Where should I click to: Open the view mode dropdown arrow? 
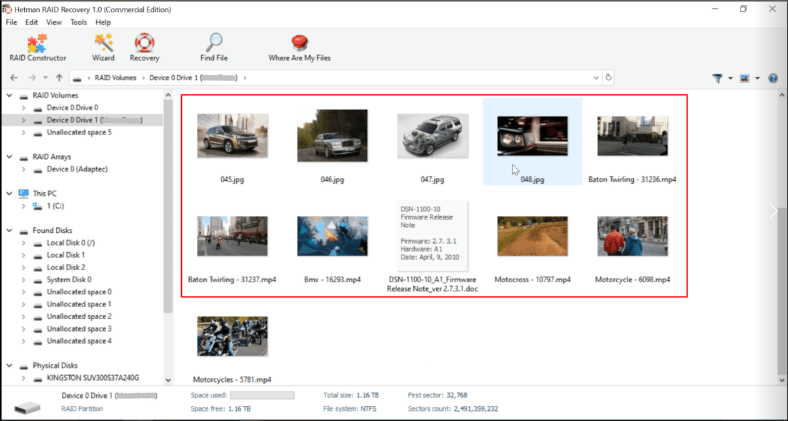(757, 78)
